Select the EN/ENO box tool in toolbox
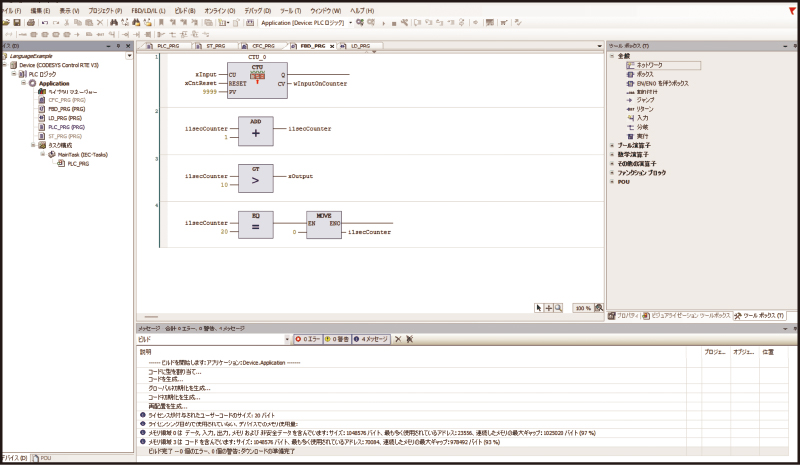800x465 pixels. [x=658, y=83]
